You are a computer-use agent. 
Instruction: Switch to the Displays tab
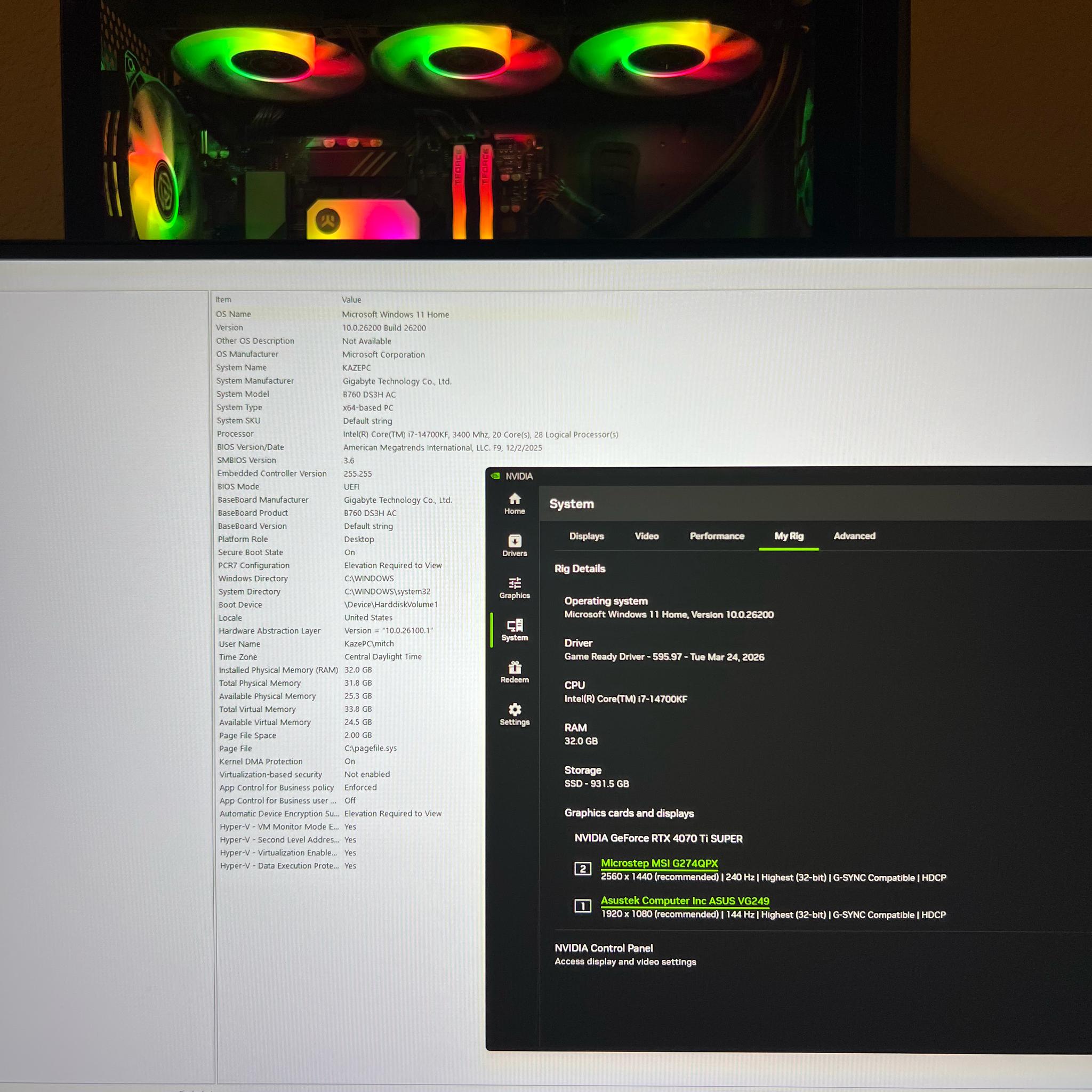point(586,536)
